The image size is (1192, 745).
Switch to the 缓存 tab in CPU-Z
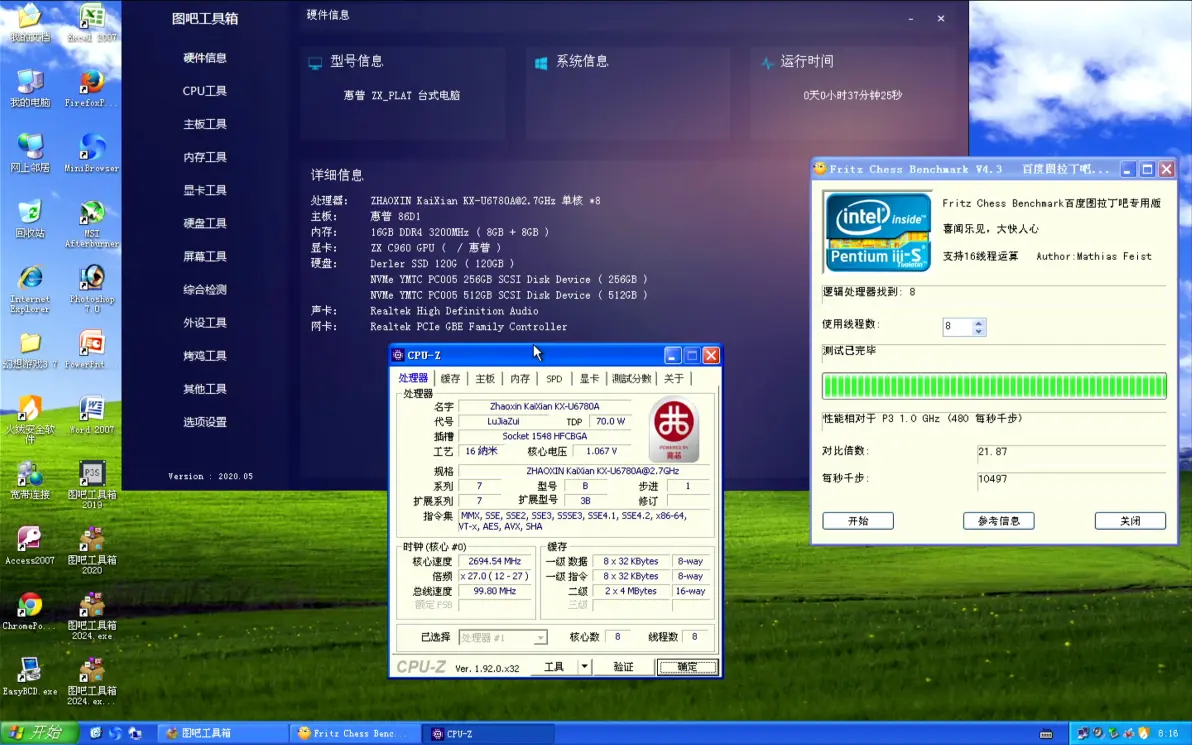pyautogui.click(x=450, y=379)
